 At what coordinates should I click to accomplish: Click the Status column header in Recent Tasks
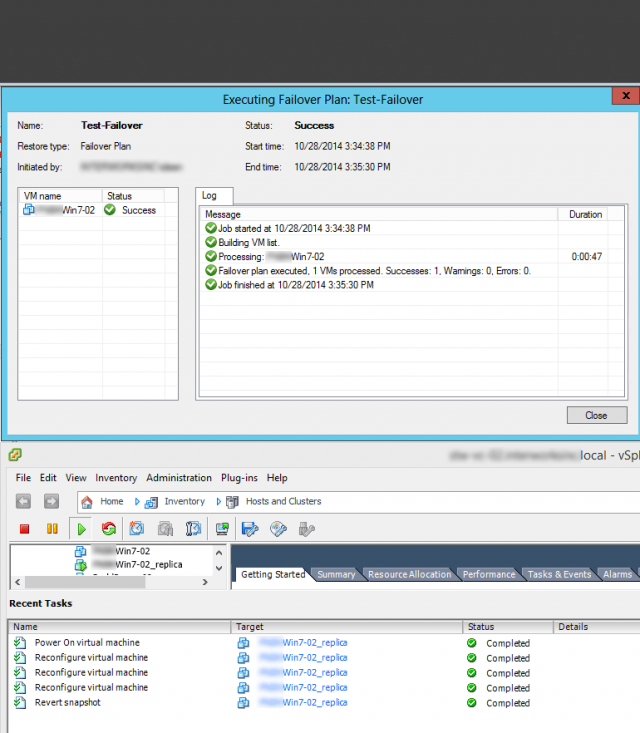point(481,627)
